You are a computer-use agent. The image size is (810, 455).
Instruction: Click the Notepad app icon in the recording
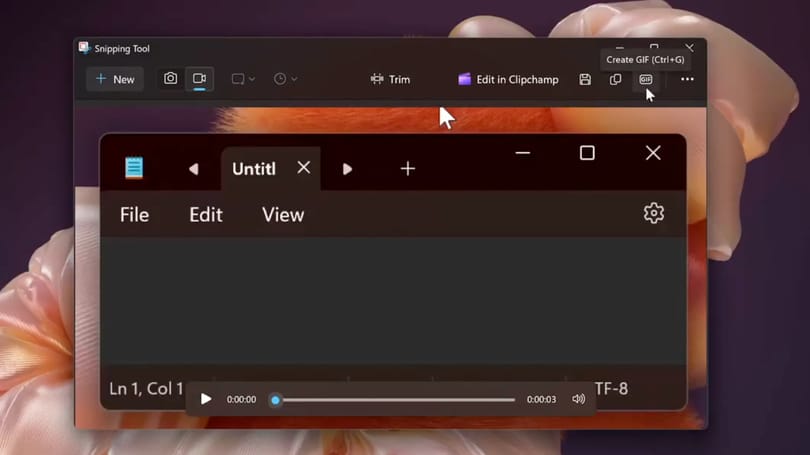[x=134, y=168]
